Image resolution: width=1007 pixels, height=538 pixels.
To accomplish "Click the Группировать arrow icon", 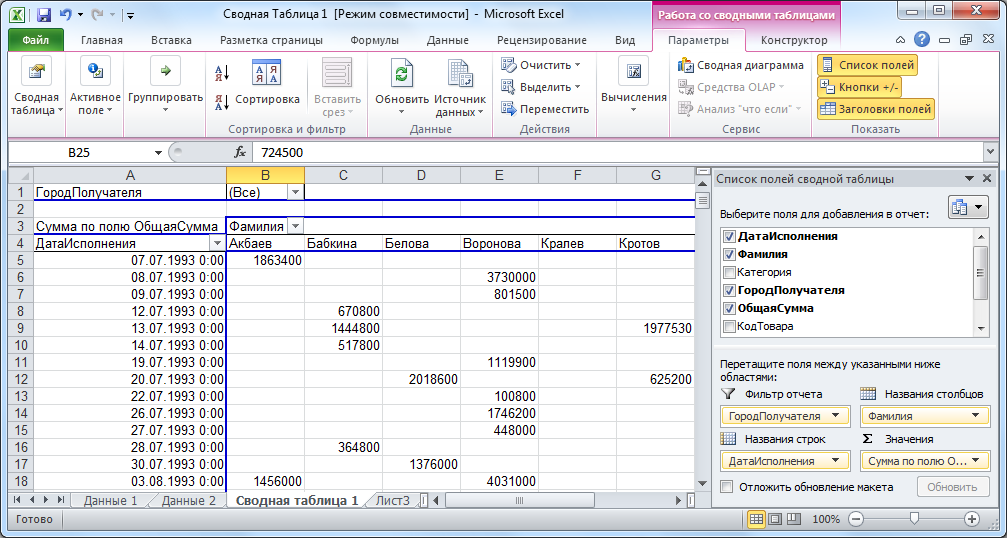I will [165, 70].
